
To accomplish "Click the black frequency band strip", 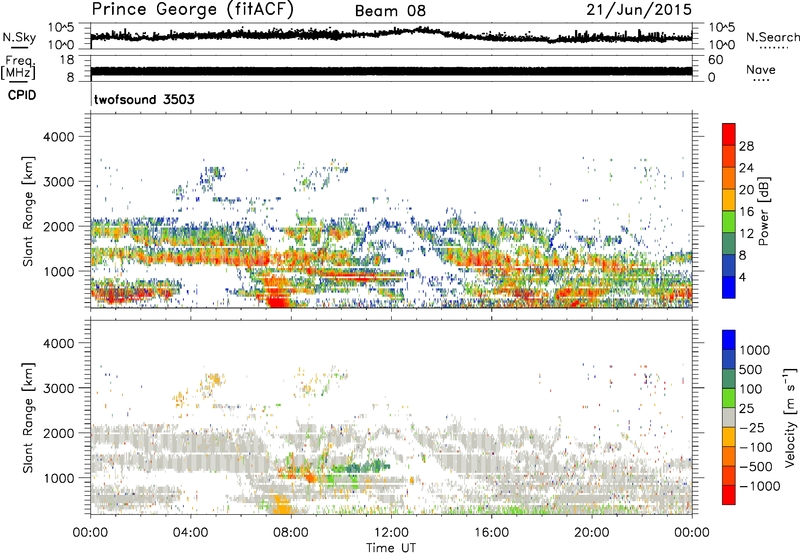I will click(x=391, y=71).
